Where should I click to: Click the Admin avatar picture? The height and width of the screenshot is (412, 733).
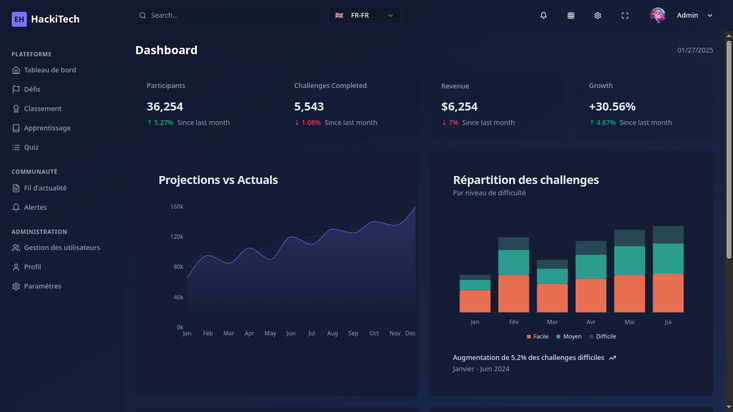(657, 16)
